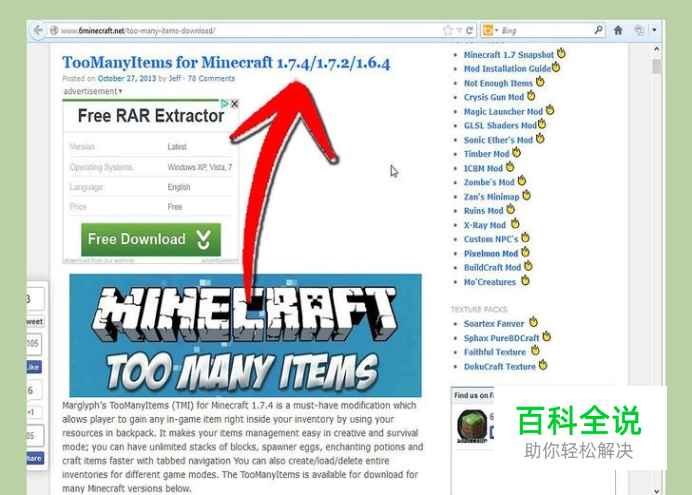
Task: Click flame icon beside Faithful Texture
Action: 535,350
